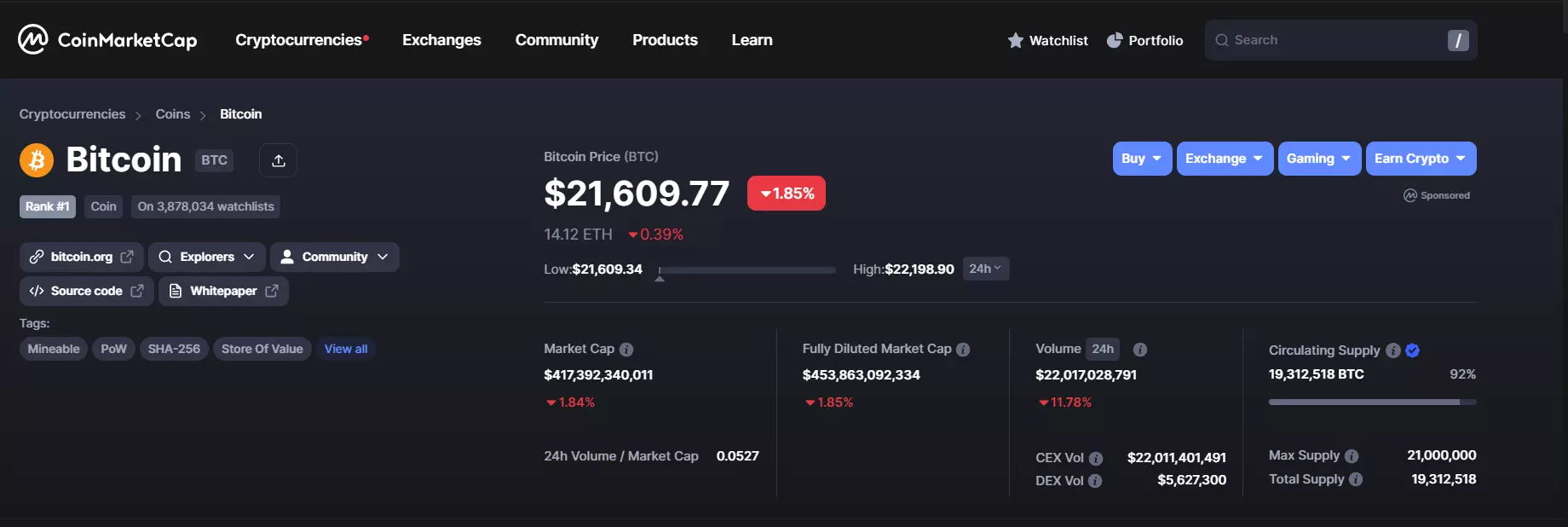Image resolution: width=1568 pixels, height=527 pixels.
Task: Click the $417,392,340,011 market cap value
Action: point(598,375)
